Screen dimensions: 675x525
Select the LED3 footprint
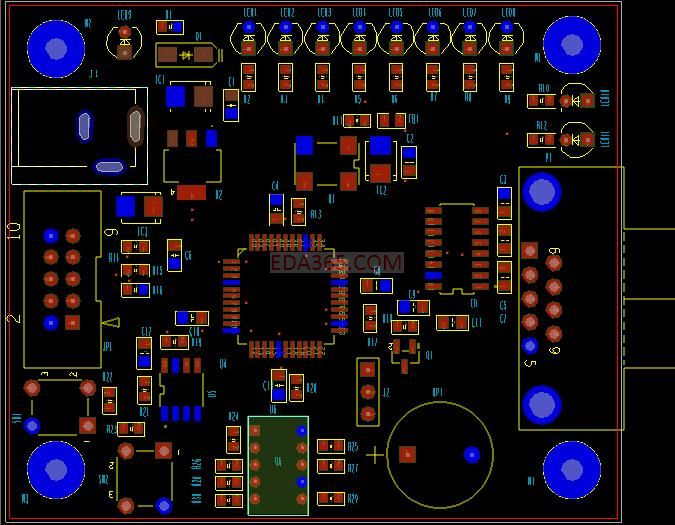[322, 38]
